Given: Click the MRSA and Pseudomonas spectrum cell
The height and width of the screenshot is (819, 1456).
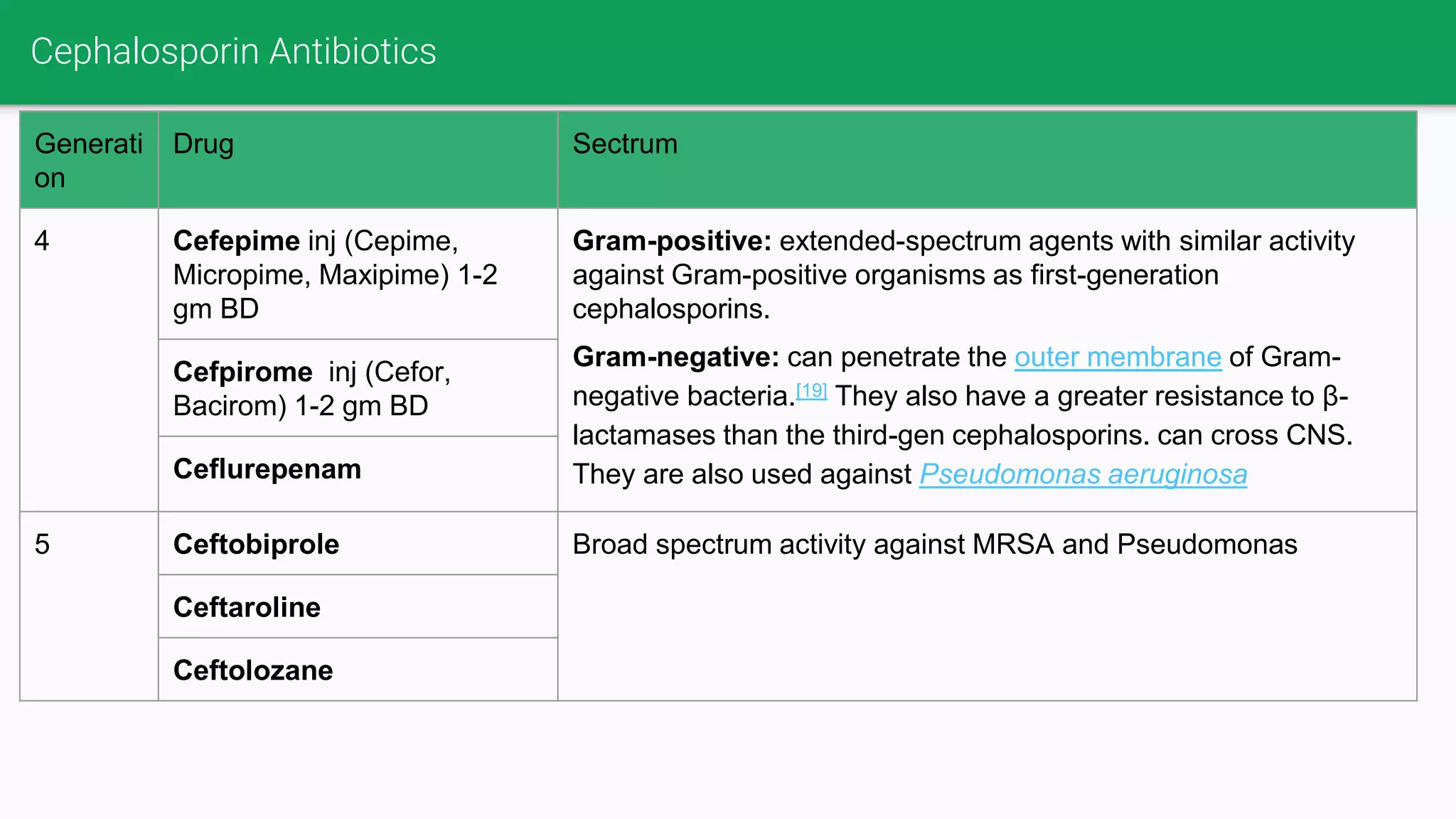Looking at the screenshot, I should click(934, 545).
